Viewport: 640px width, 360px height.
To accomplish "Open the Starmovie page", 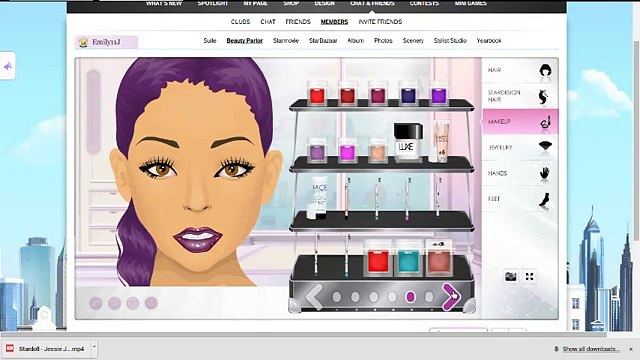I will 286,41.
